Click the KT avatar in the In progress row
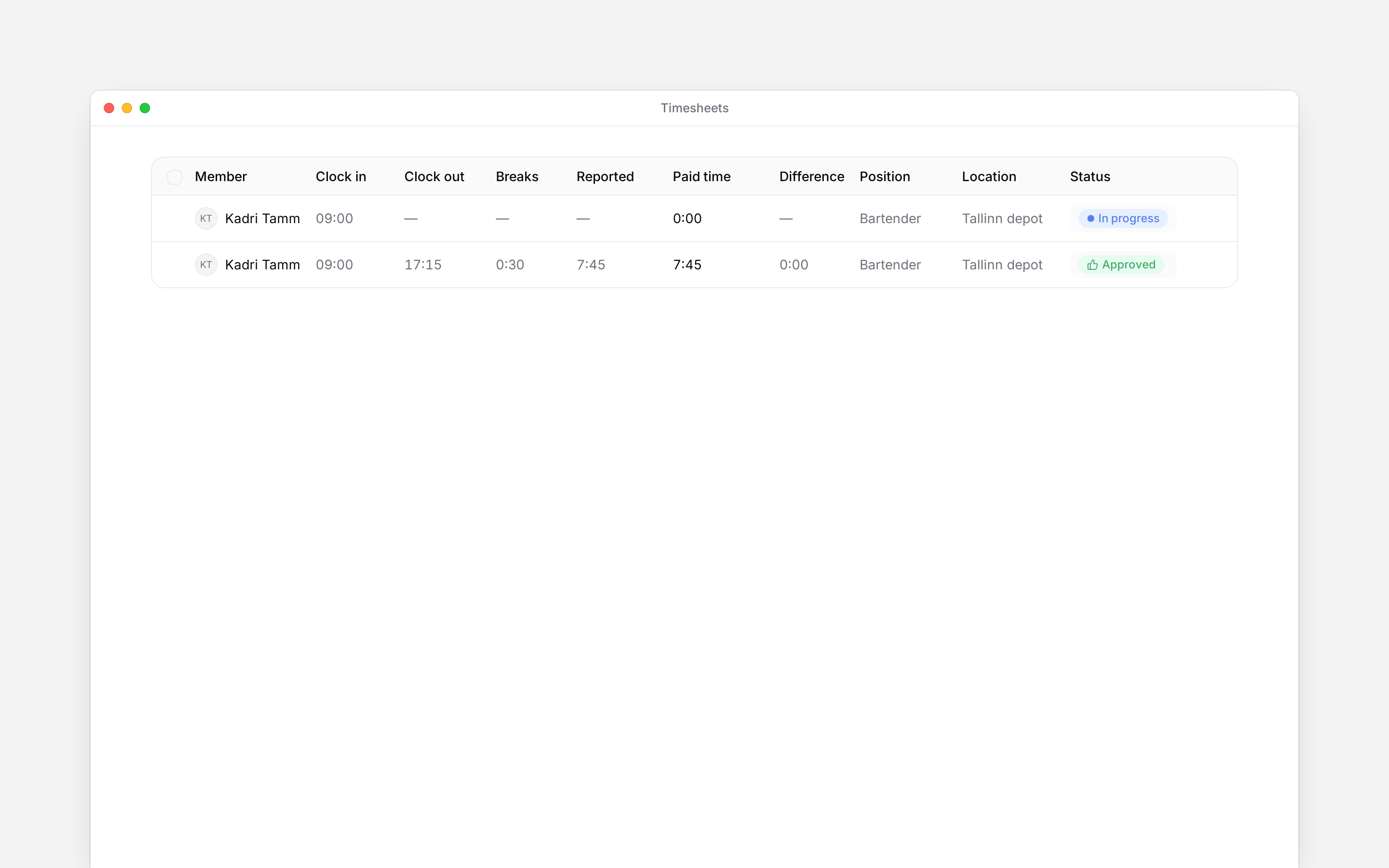The image size is (1389, 868). (206, 219)
